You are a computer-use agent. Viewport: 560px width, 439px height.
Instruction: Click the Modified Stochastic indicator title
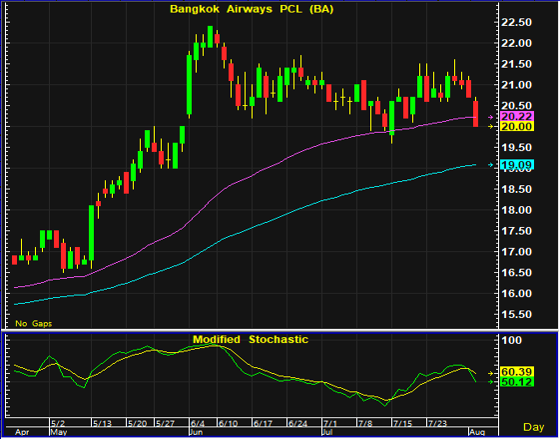point(250,339)
